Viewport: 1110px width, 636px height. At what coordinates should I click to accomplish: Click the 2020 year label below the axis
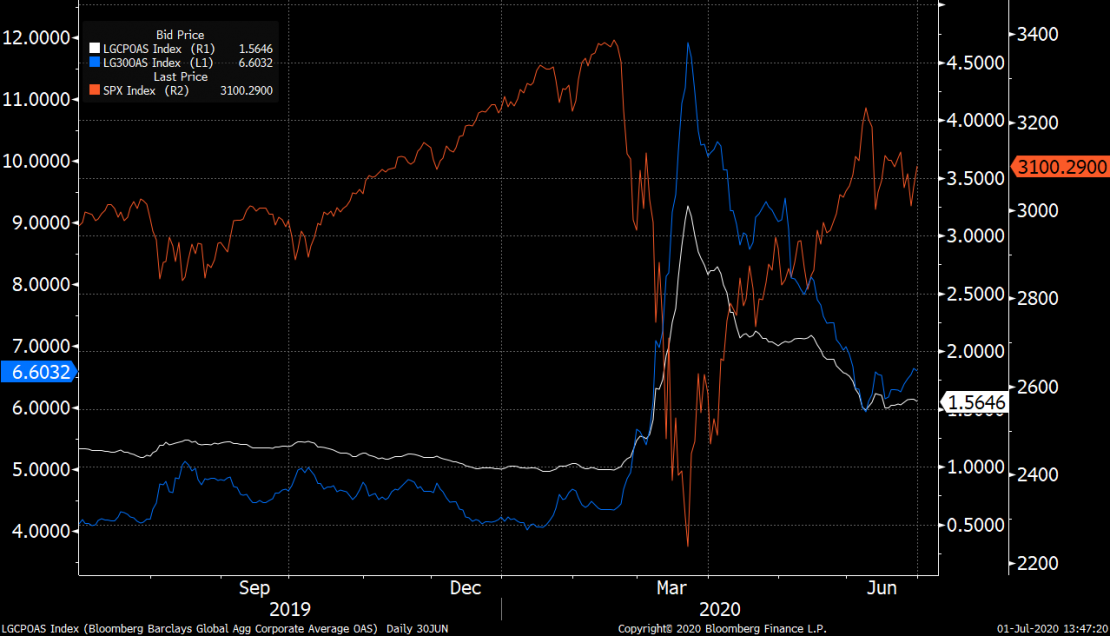click(720, 609)
